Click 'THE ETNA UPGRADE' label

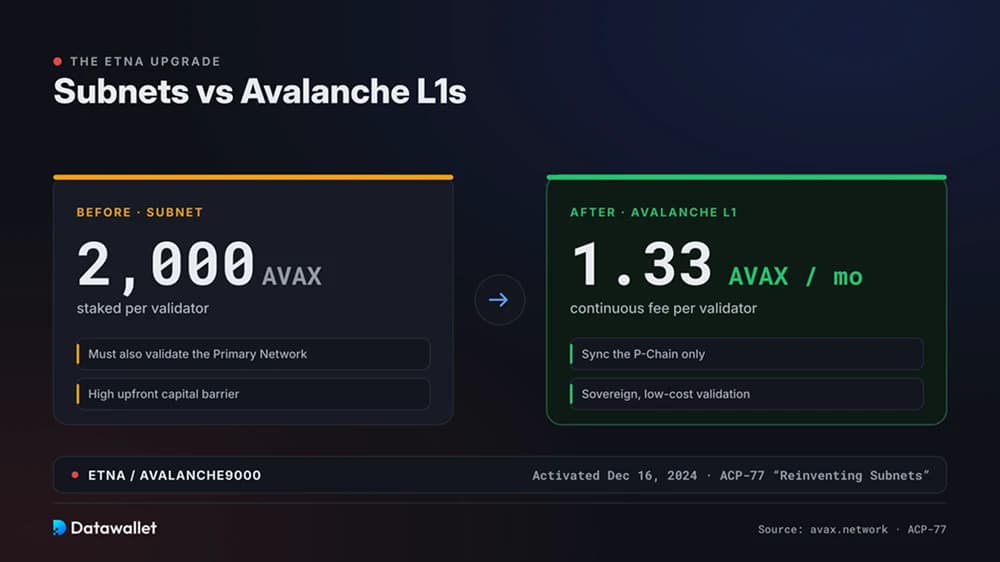(x=145, y=61)
